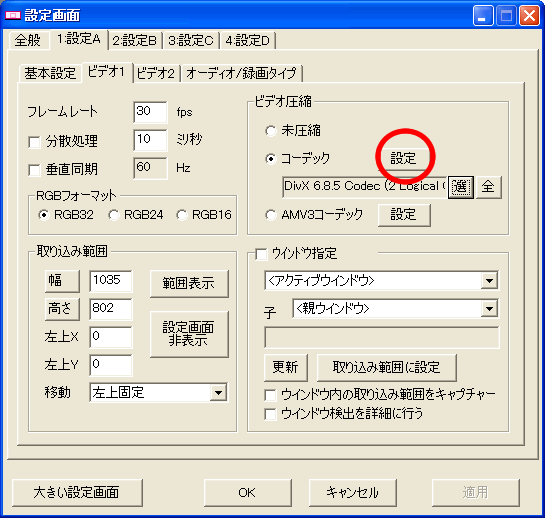Click the 左上Y input field
This screenshot has height=518, width=545.
pos(111,365)
